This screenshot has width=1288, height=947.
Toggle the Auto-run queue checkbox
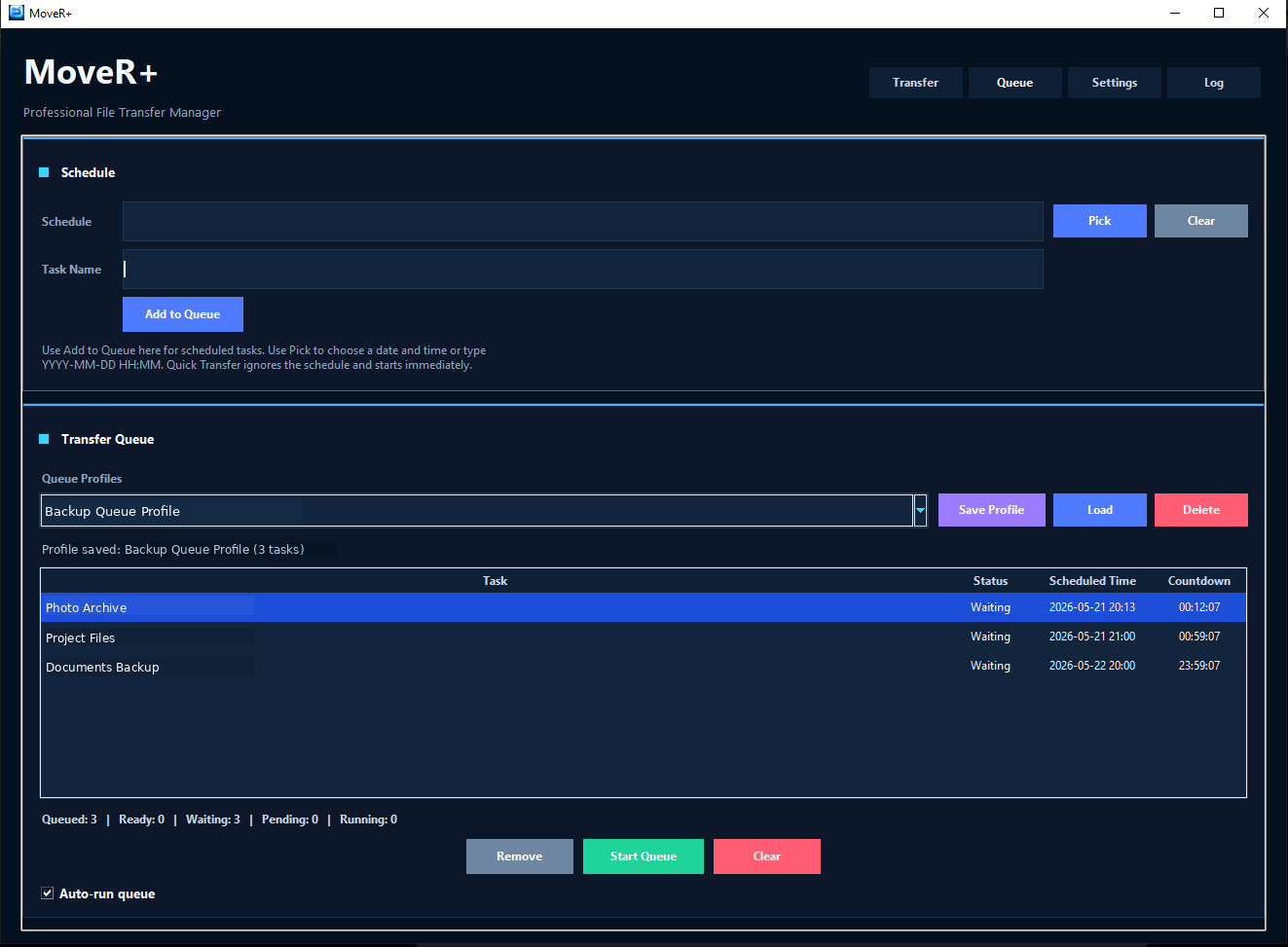tap(47, 893)
